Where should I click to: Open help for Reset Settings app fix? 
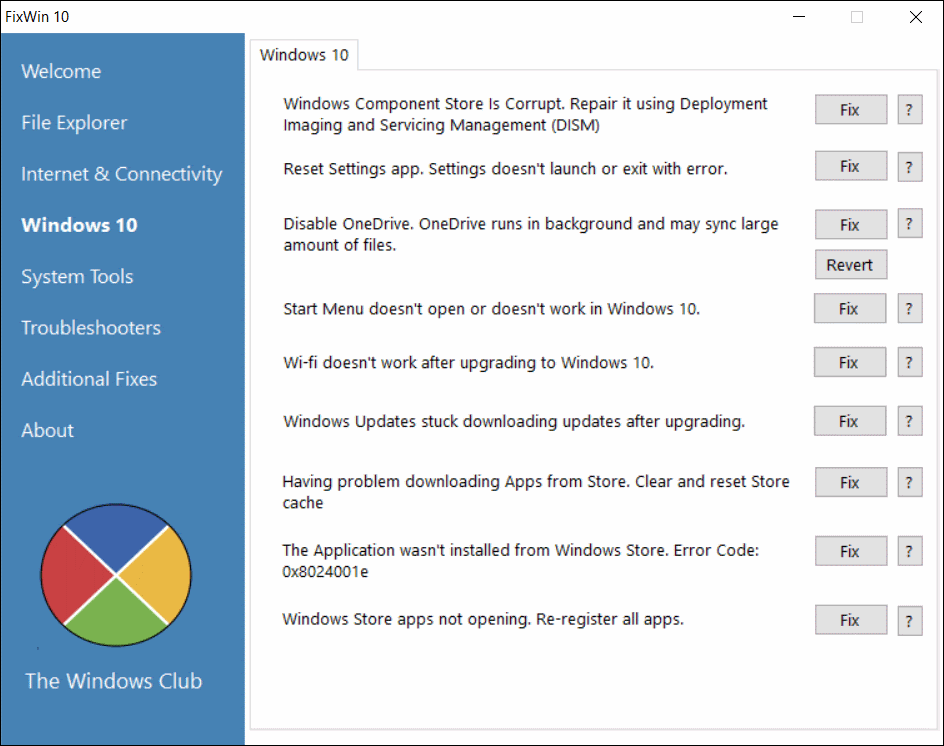coord(910,166)
